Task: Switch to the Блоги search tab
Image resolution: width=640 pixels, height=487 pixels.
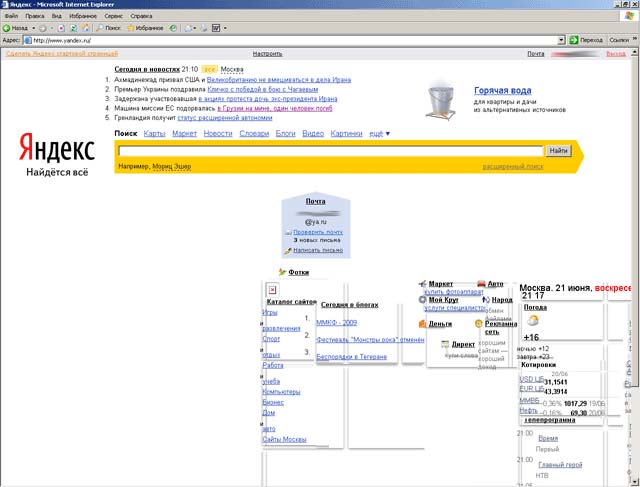Action: pyautogui.click(x=285, y=133)
